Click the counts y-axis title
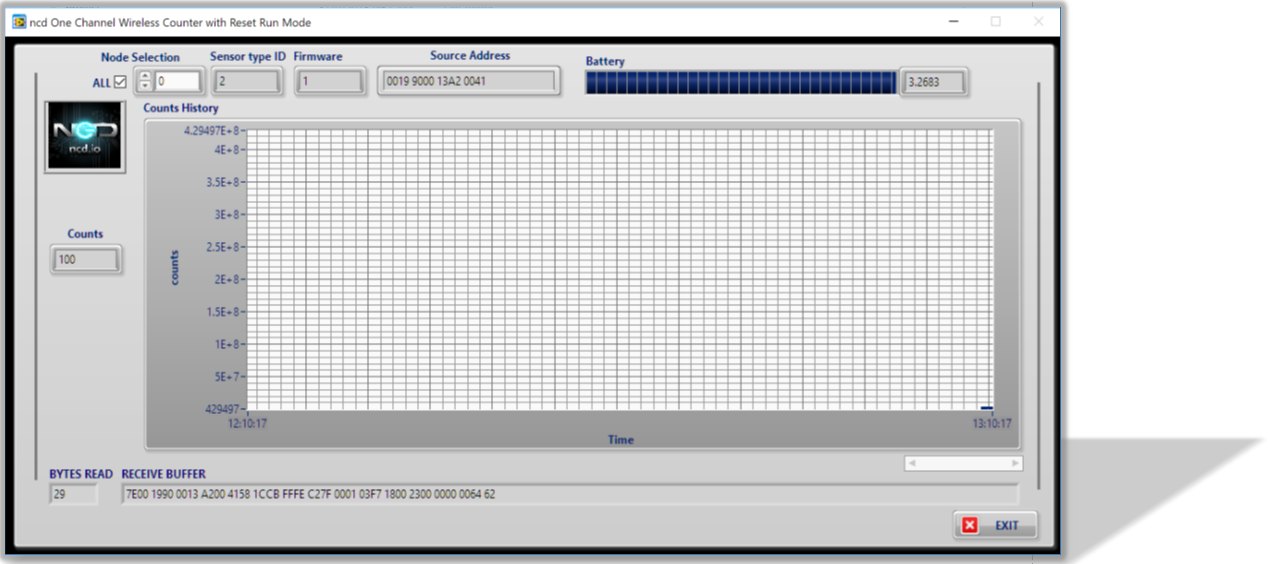Viewport: 1271px width, 564px height. pos(175,268)
